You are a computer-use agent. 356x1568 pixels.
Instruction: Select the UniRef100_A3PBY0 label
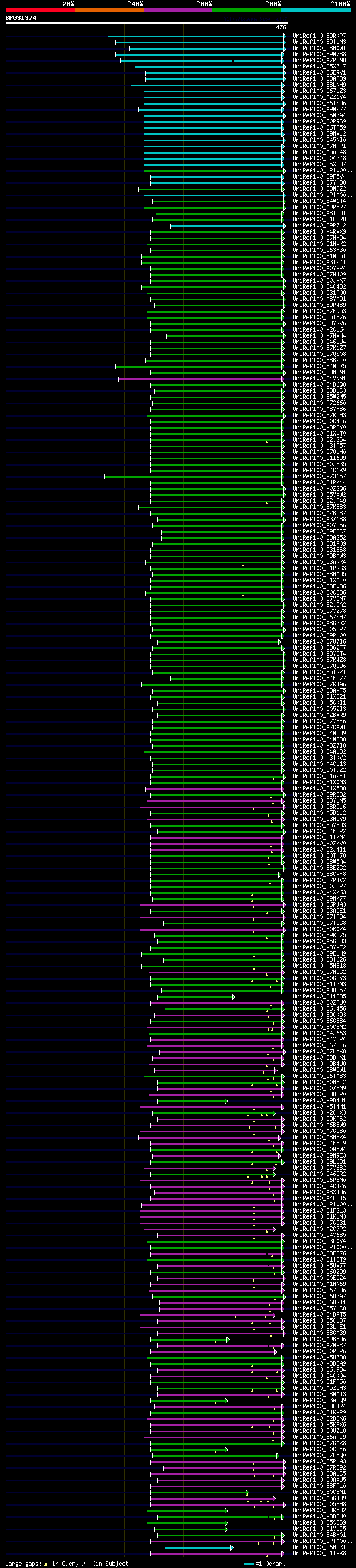click(x=319, y=427)
